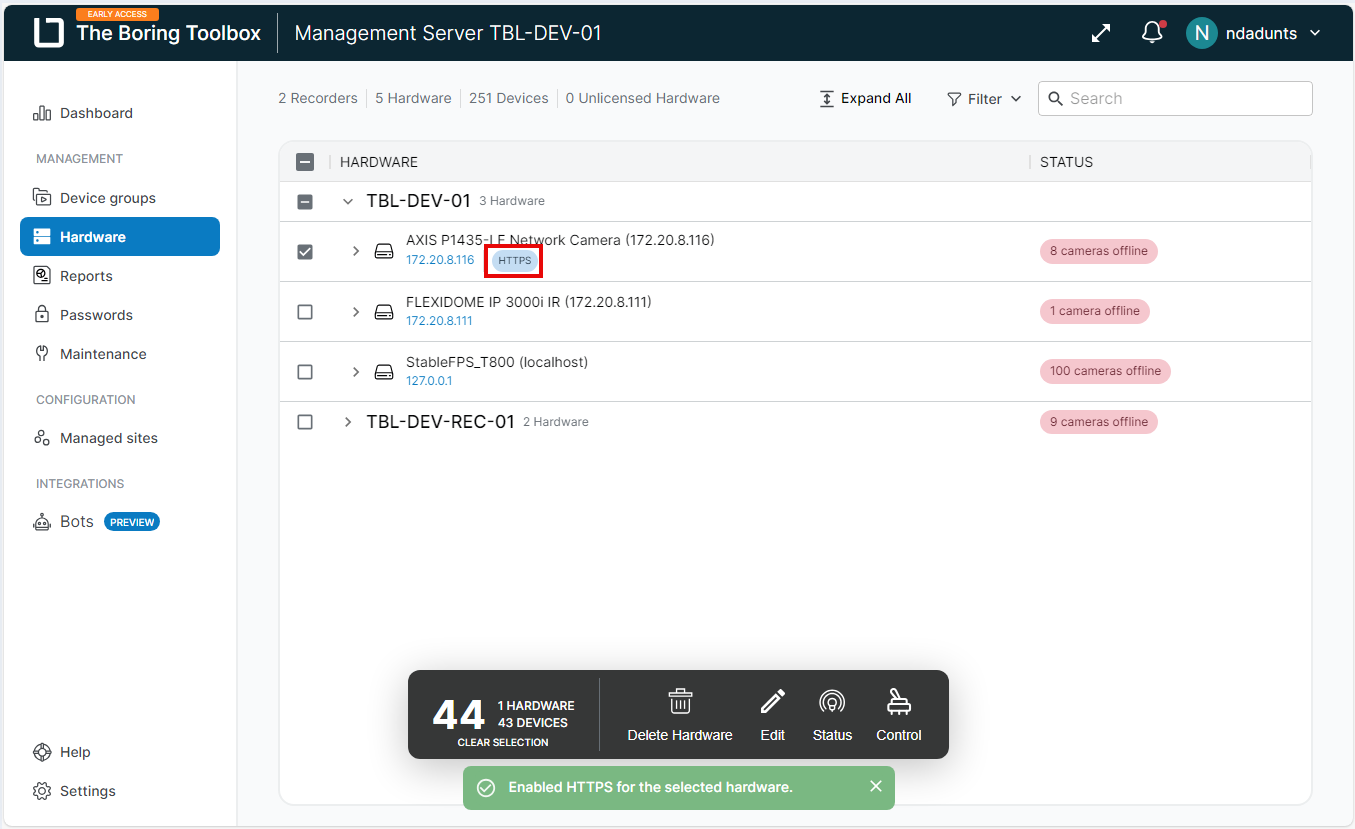This screenshot has width=1355, height=829.
Task: Open the notifications bell
Action: point(1152,33)
